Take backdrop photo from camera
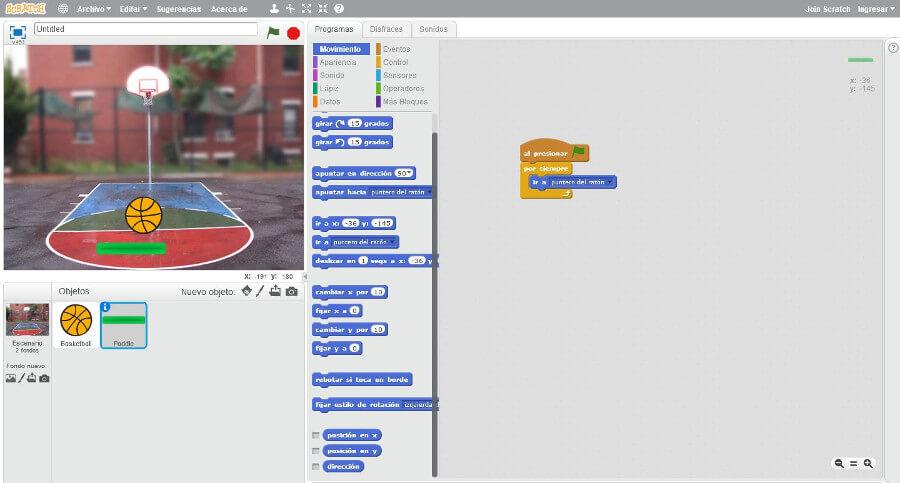Viewport: 900px width, 483px height. point(44,378)
